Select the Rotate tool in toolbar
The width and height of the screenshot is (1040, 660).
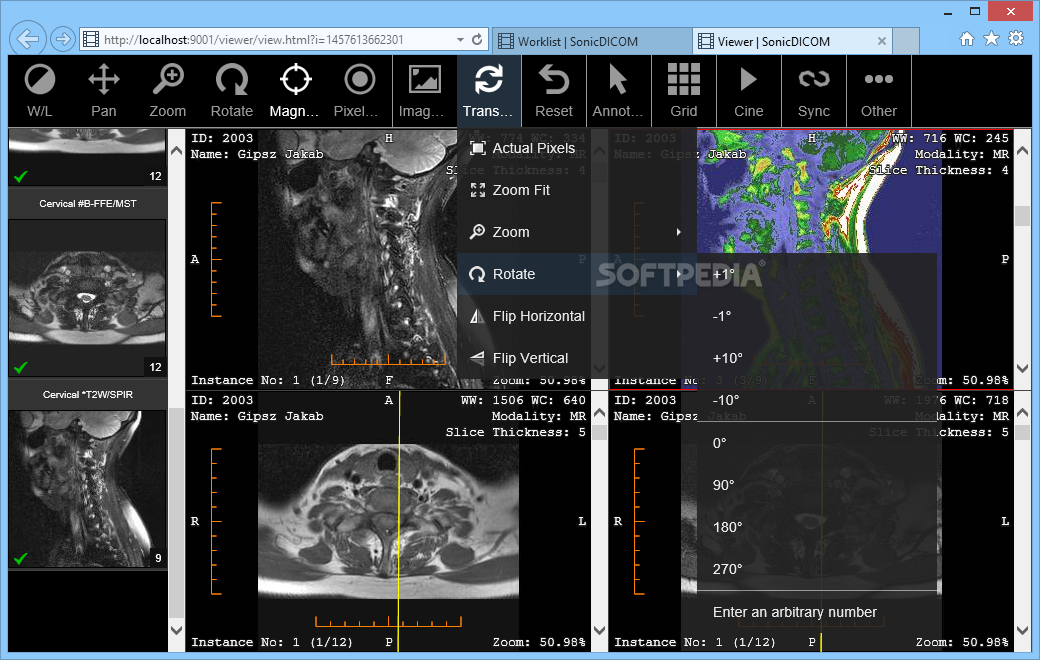[x=231, y=91]
